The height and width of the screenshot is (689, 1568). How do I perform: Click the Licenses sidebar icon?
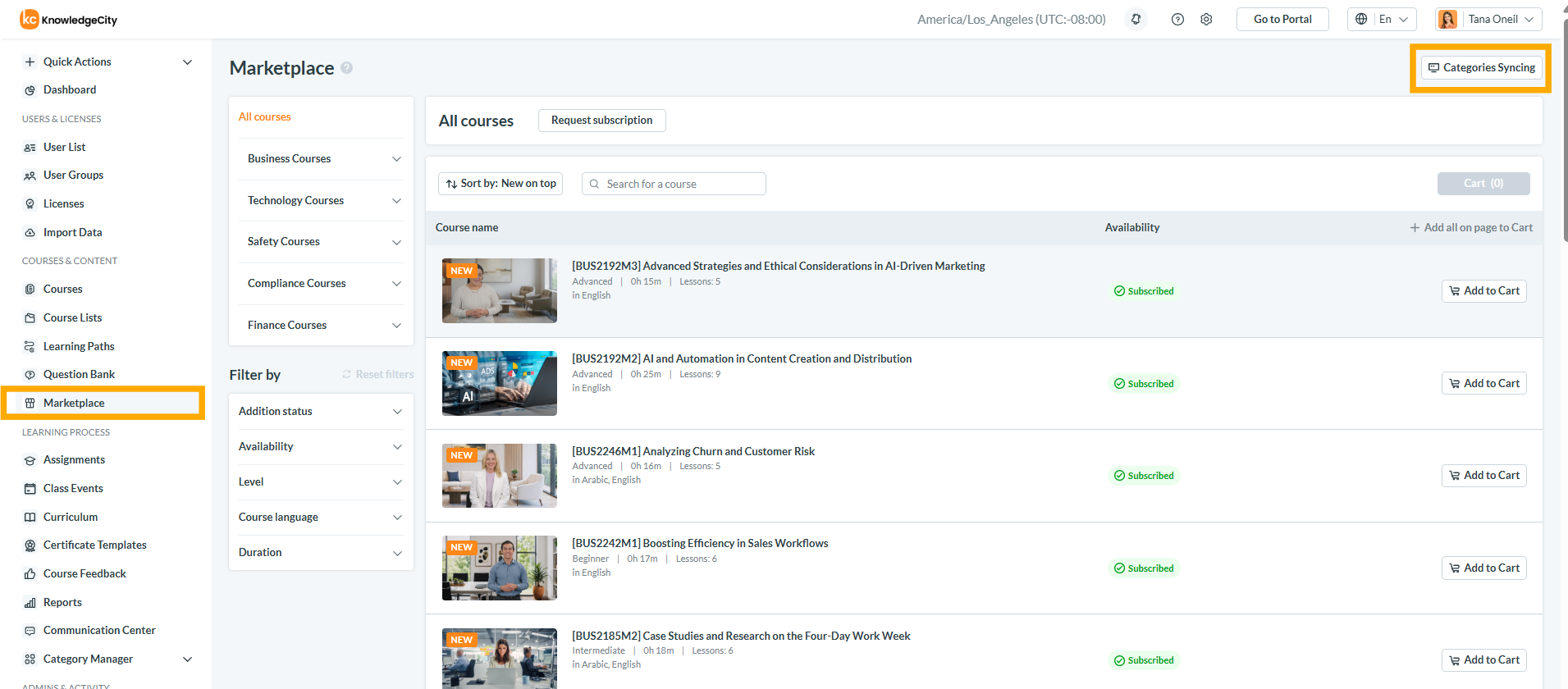coord(30,204)
